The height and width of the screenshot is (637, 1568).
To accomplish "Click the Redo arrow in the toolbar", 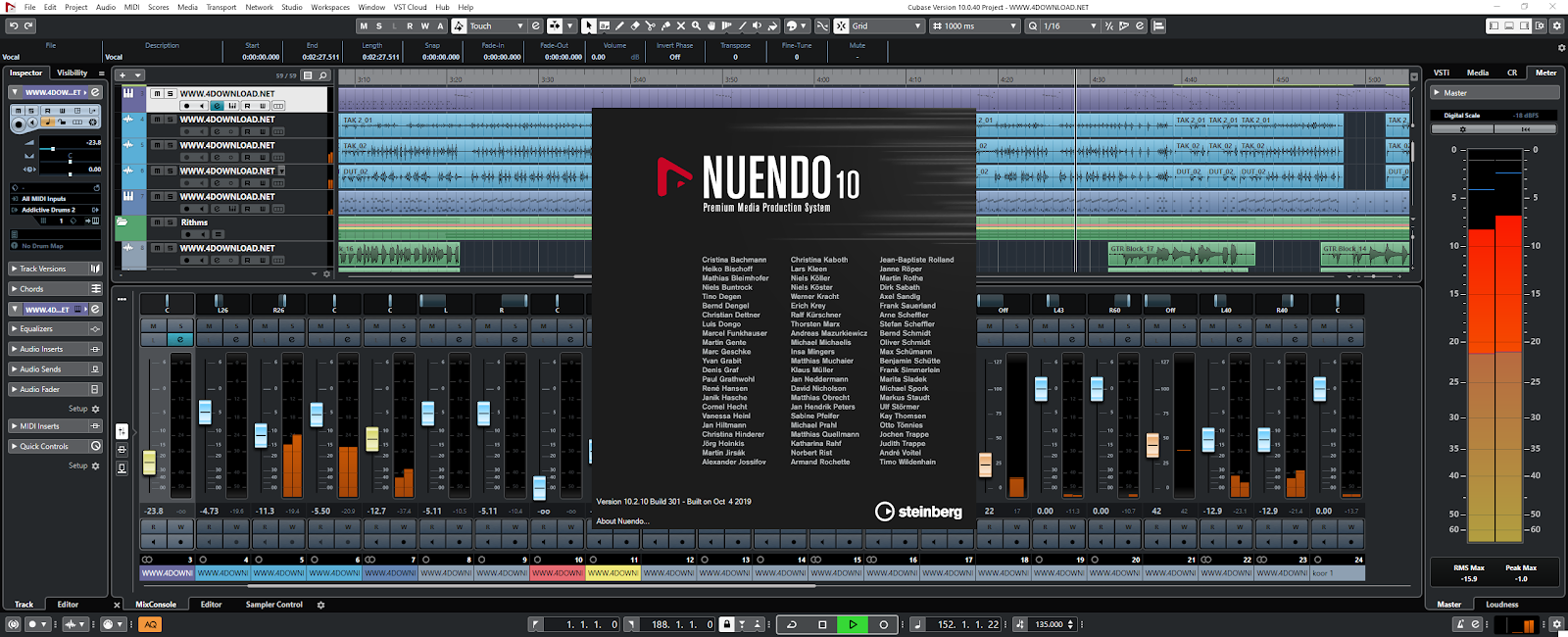I will (x=28, y=25).
